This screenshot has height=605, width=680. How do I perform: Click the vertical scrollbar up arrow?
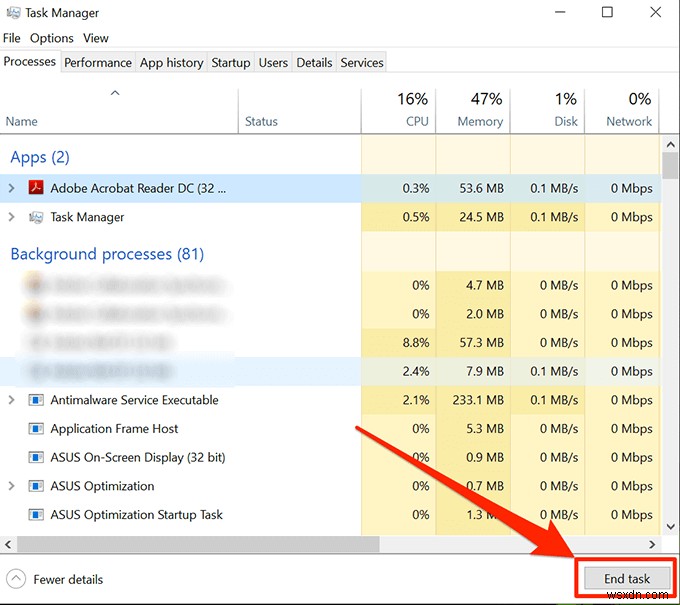(x=670, y=144)
